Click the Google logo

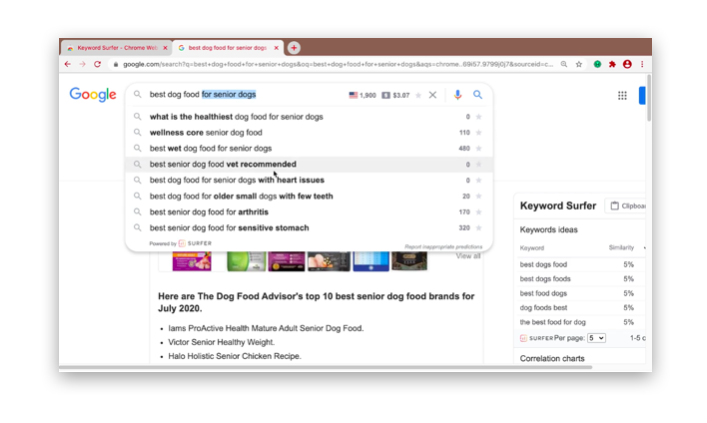pos(93,94)
